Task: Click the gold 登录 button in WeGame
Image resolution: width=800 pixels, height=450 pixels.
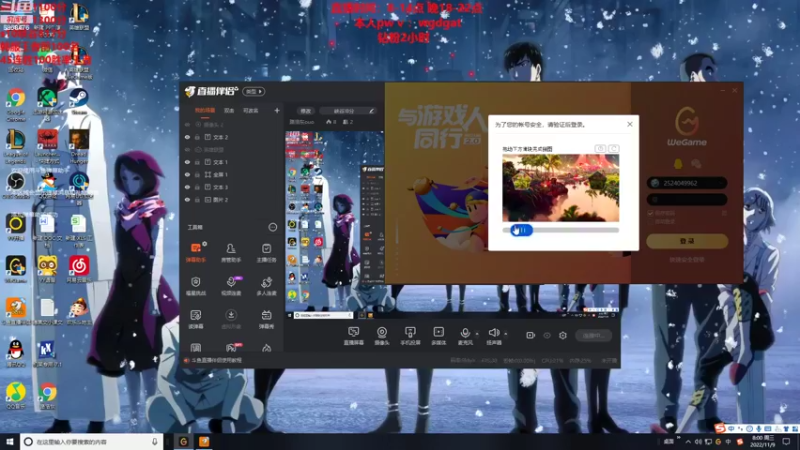Action: click(687, 241)
